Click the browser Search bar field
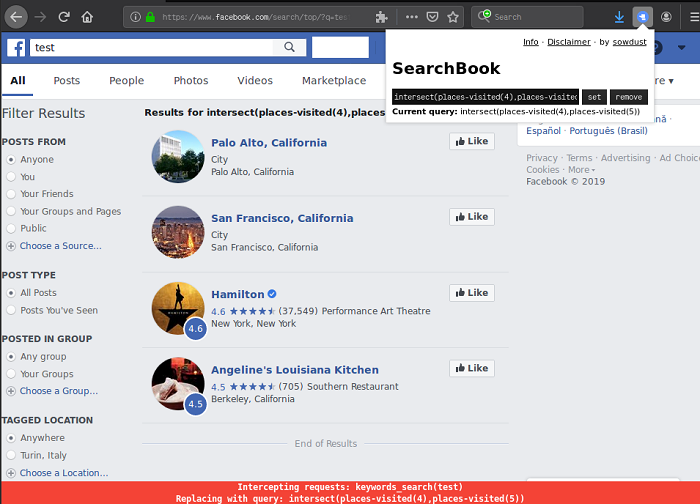This screenshot has width=700, height=504. tap(527, 17)
